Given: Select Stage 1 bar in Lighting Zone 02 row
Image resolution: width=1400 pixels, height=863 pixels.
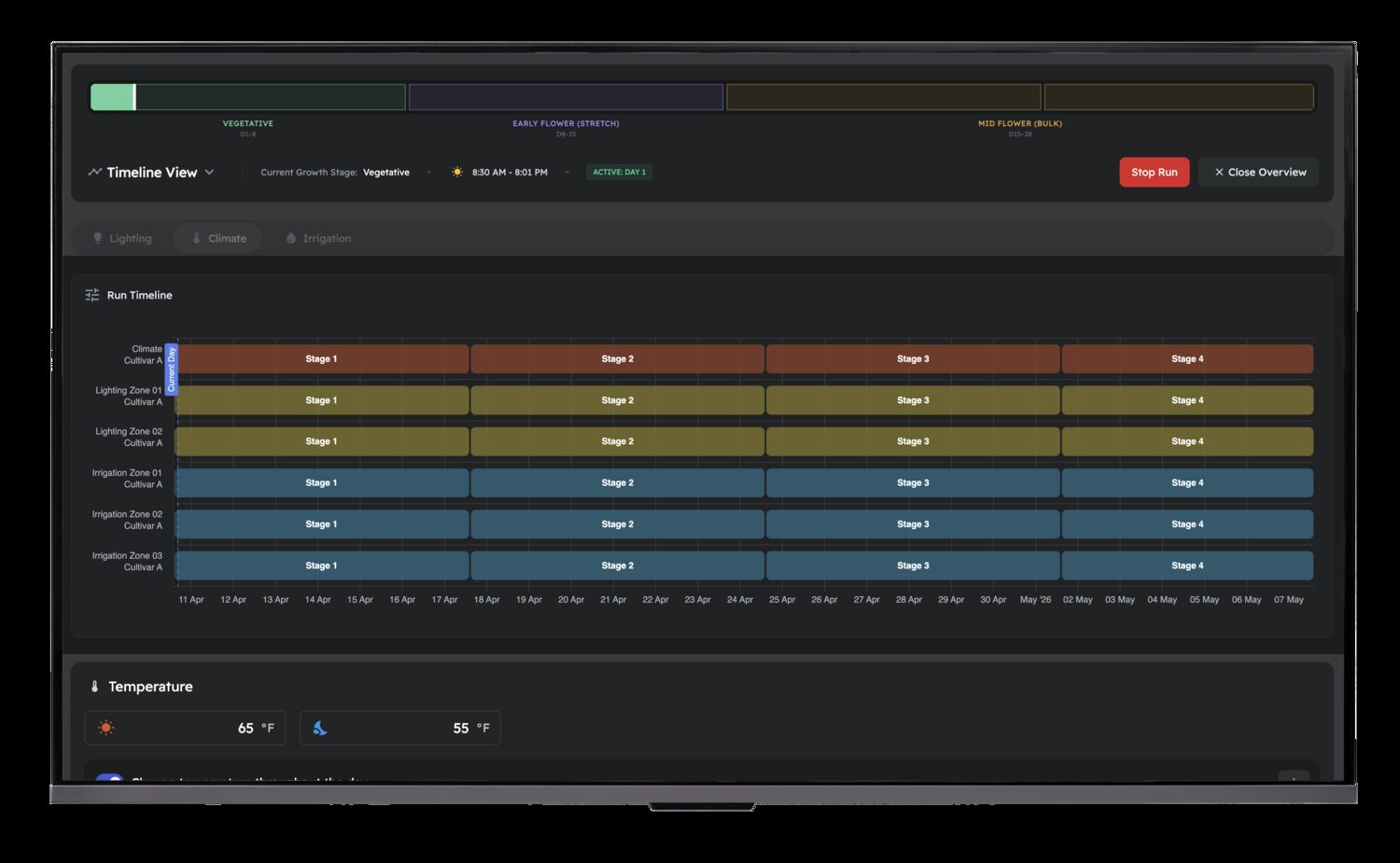Looking at the screenshot, I should (x=322, y=441).
